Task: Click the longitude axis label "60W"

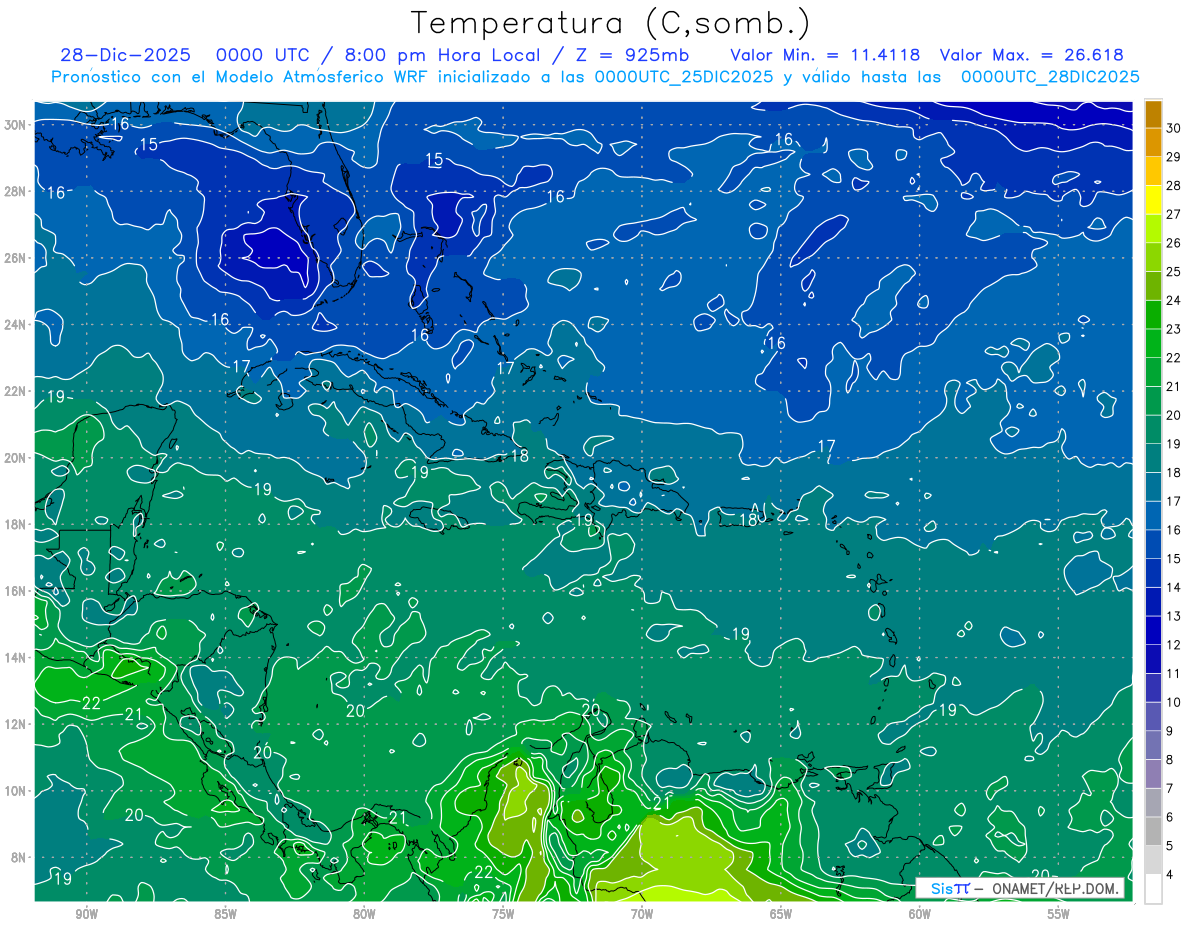Action: coord(920,915)
